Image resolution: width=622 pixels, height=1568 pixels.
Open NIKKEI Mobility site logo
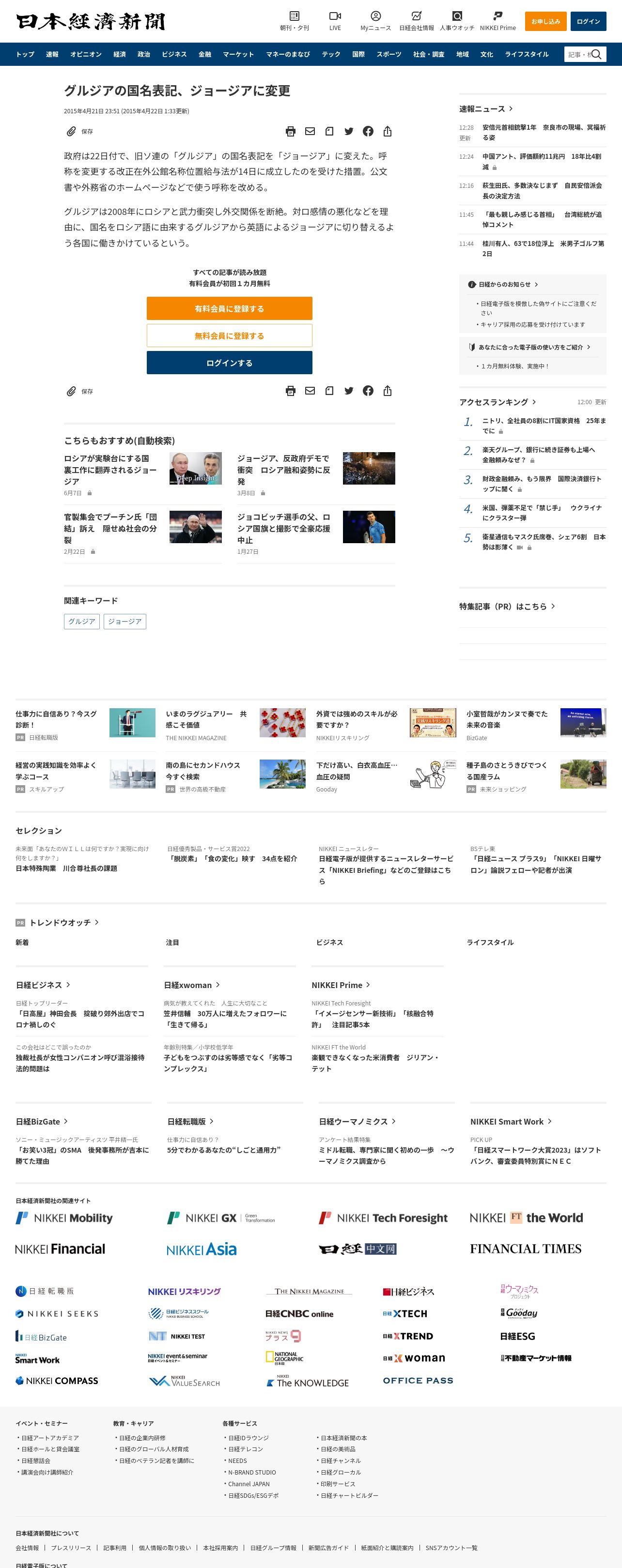[64, 1218]
